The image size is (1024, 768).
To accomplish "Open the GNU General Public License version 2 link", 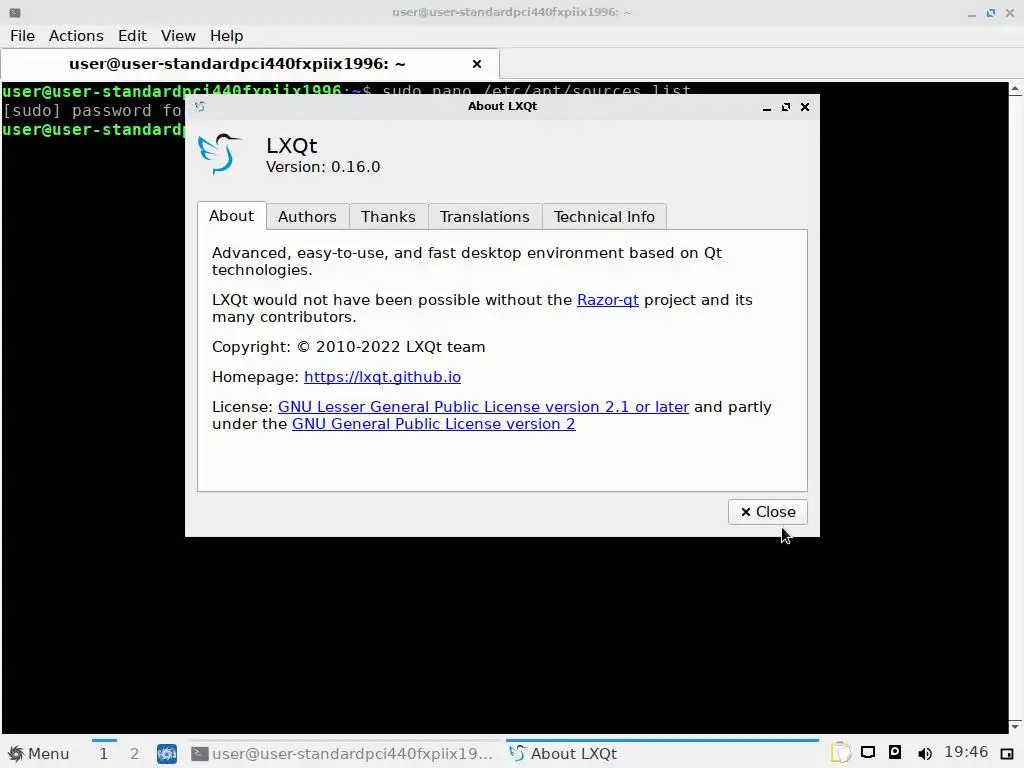I will (x=434, y=424).
